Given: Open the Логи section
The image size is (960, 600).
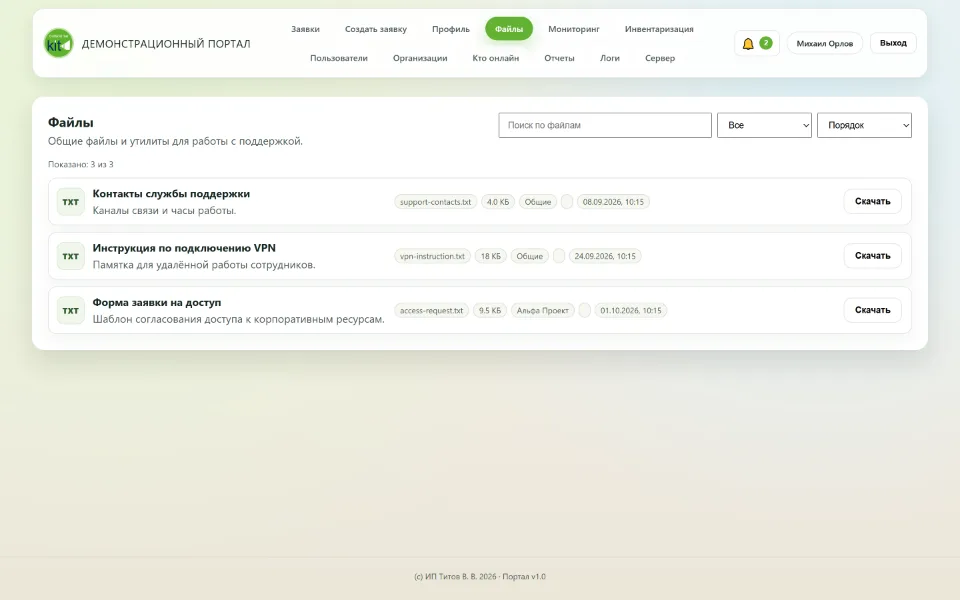Looking at the screenshot, I should 609,58.
